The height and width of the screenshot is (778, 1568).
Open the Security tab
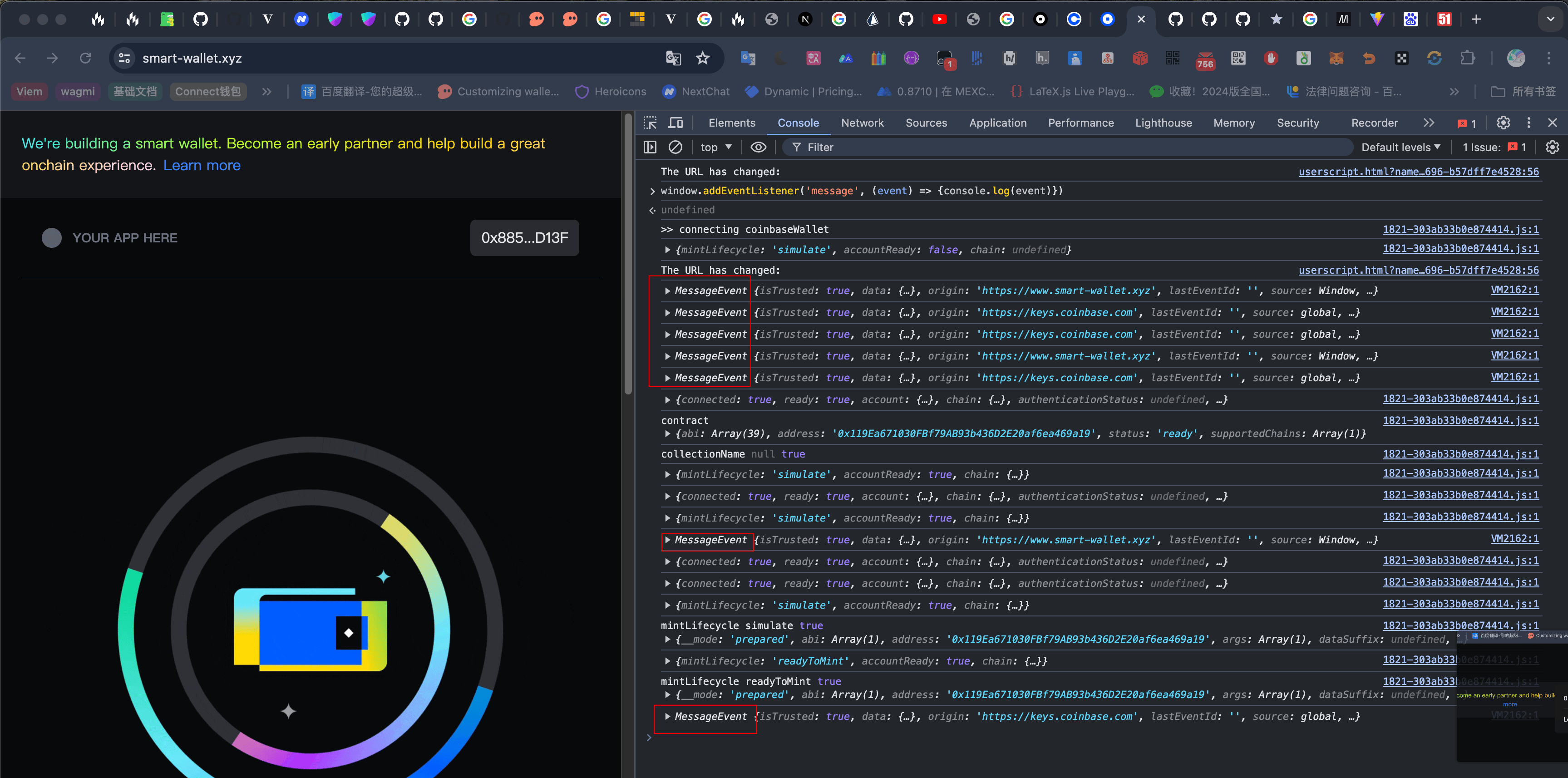point(1298,123)
